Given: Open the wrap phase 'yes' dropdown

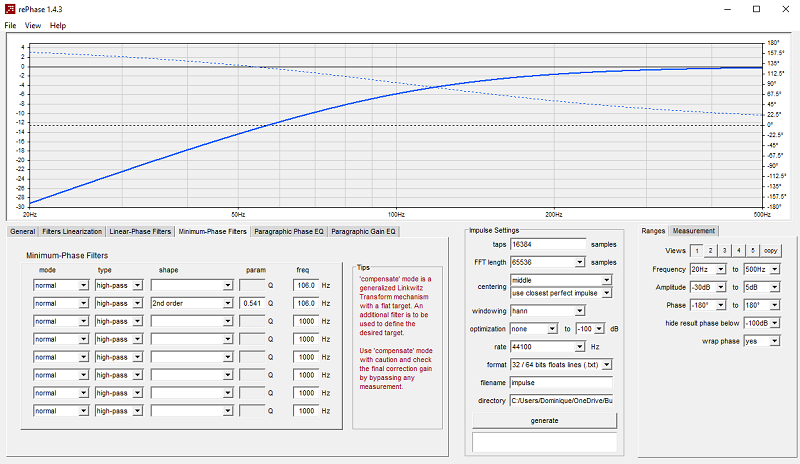Looking at the screenshot, I should pyautogui.click(x=761, y=341).
